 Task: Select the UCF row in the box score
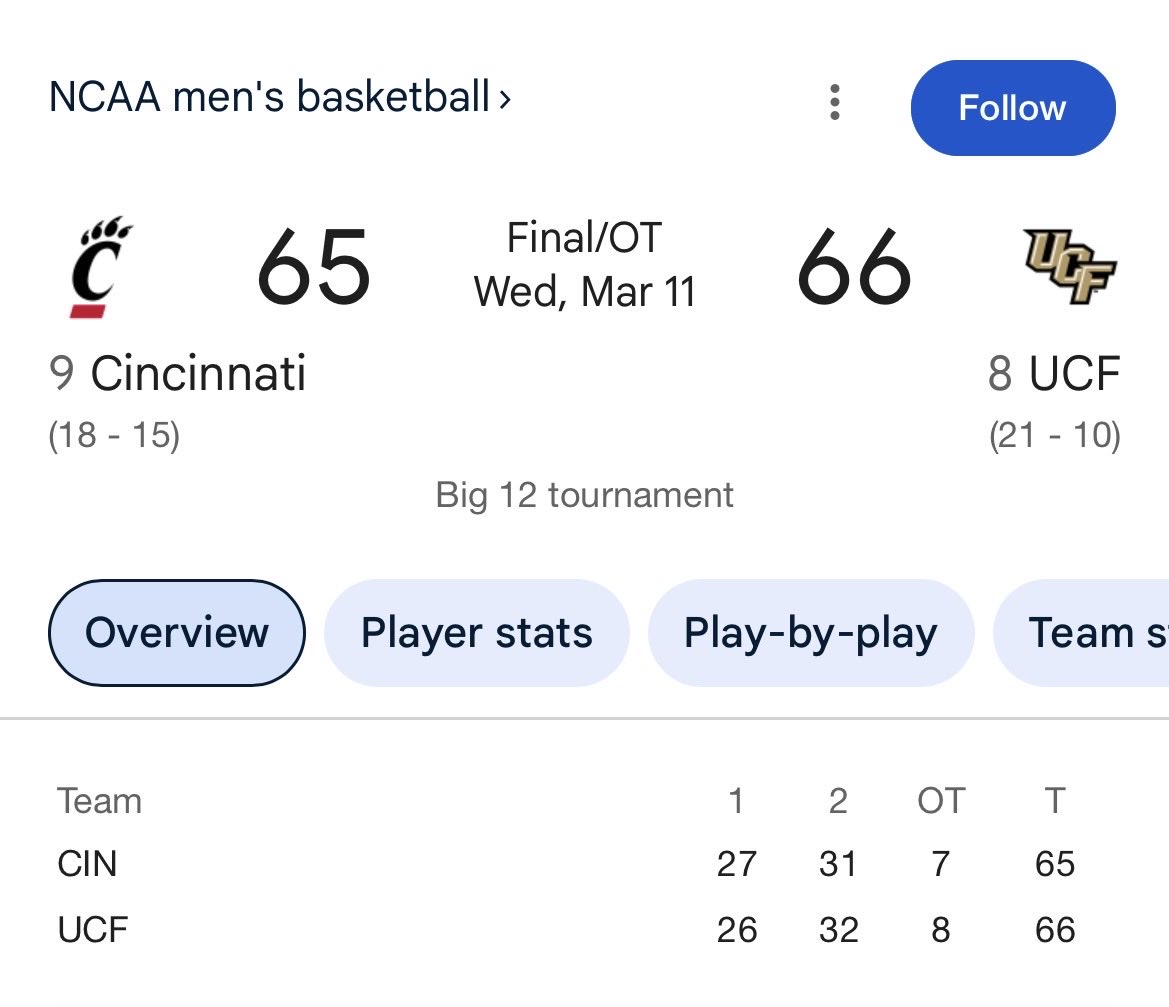pos(93,930)
